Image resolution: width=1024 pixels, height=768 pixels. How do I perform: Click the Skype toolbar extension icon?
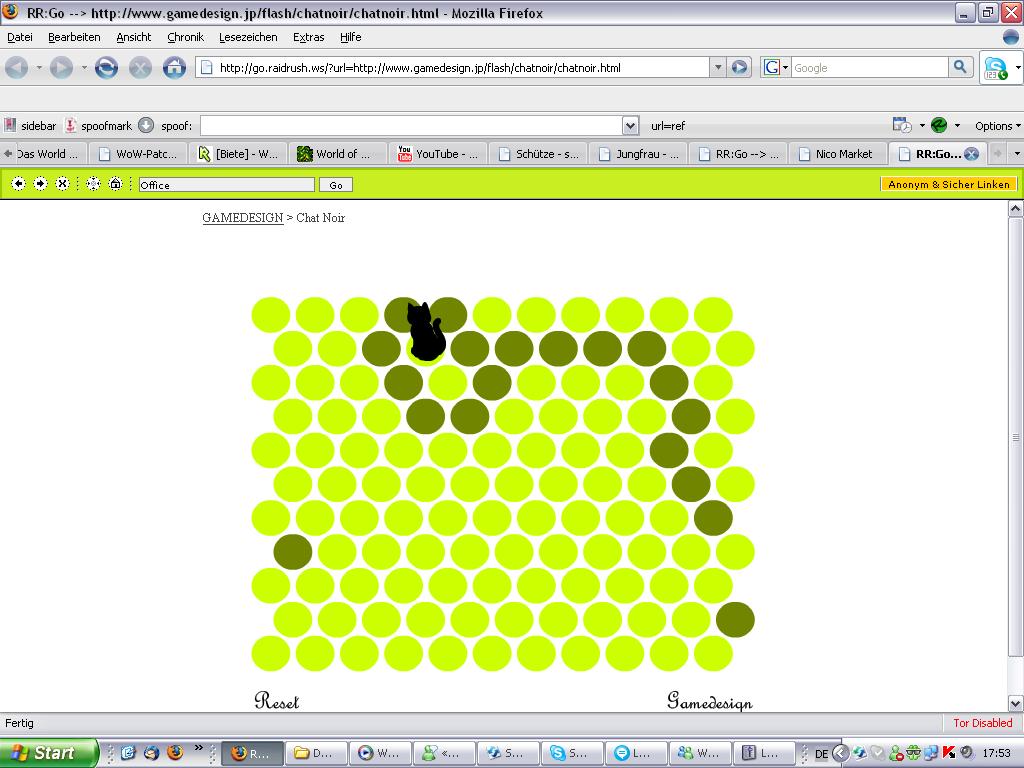pyautogui.click(x=995, y=68)
